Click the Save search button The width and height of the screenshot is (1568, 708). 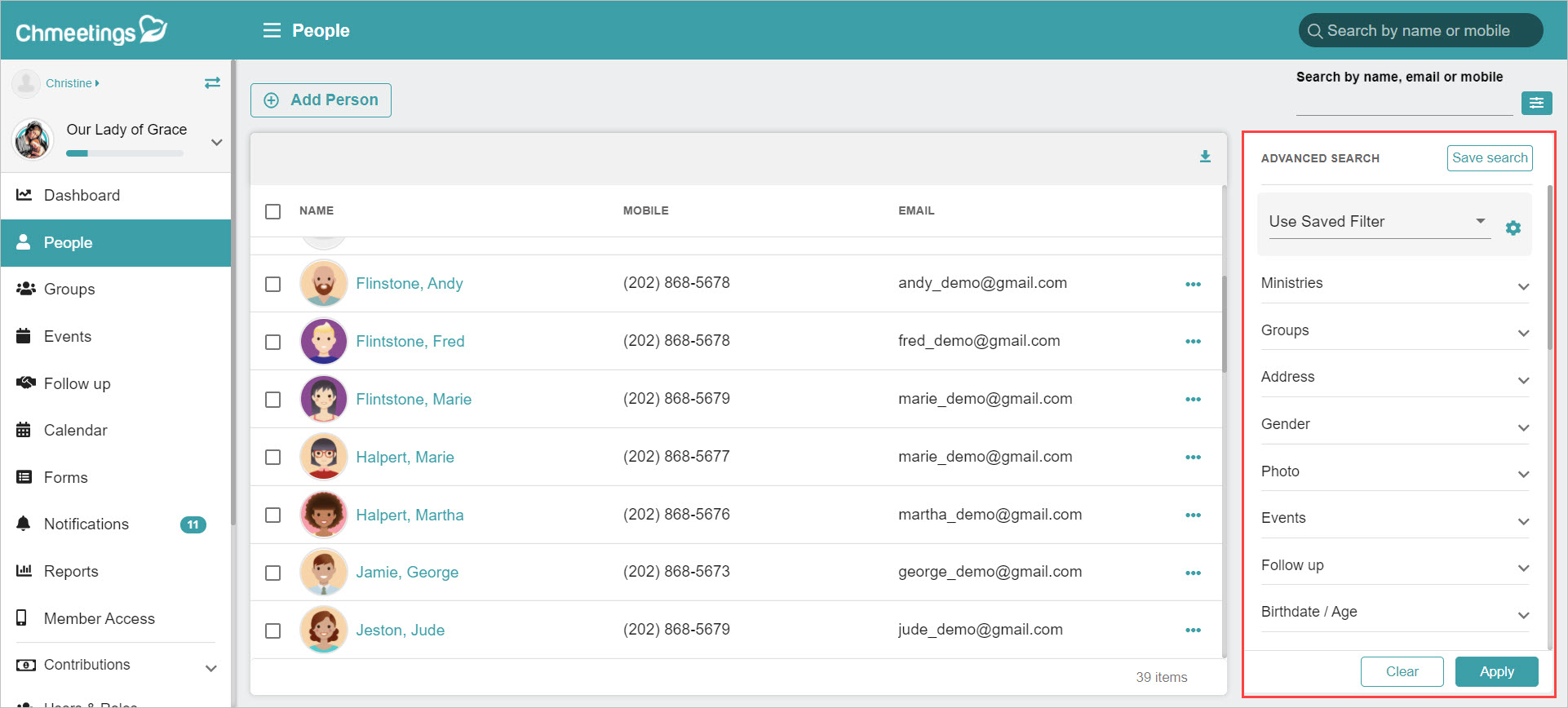coord(1490,158)
